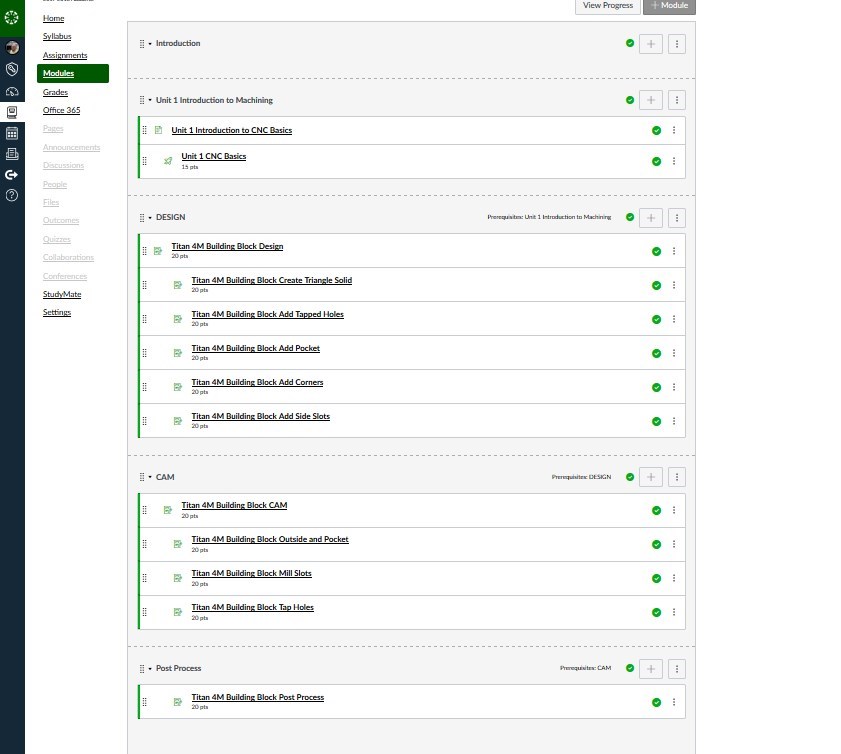Click the View Progress button
841x754 pixels.
(607, 6)
